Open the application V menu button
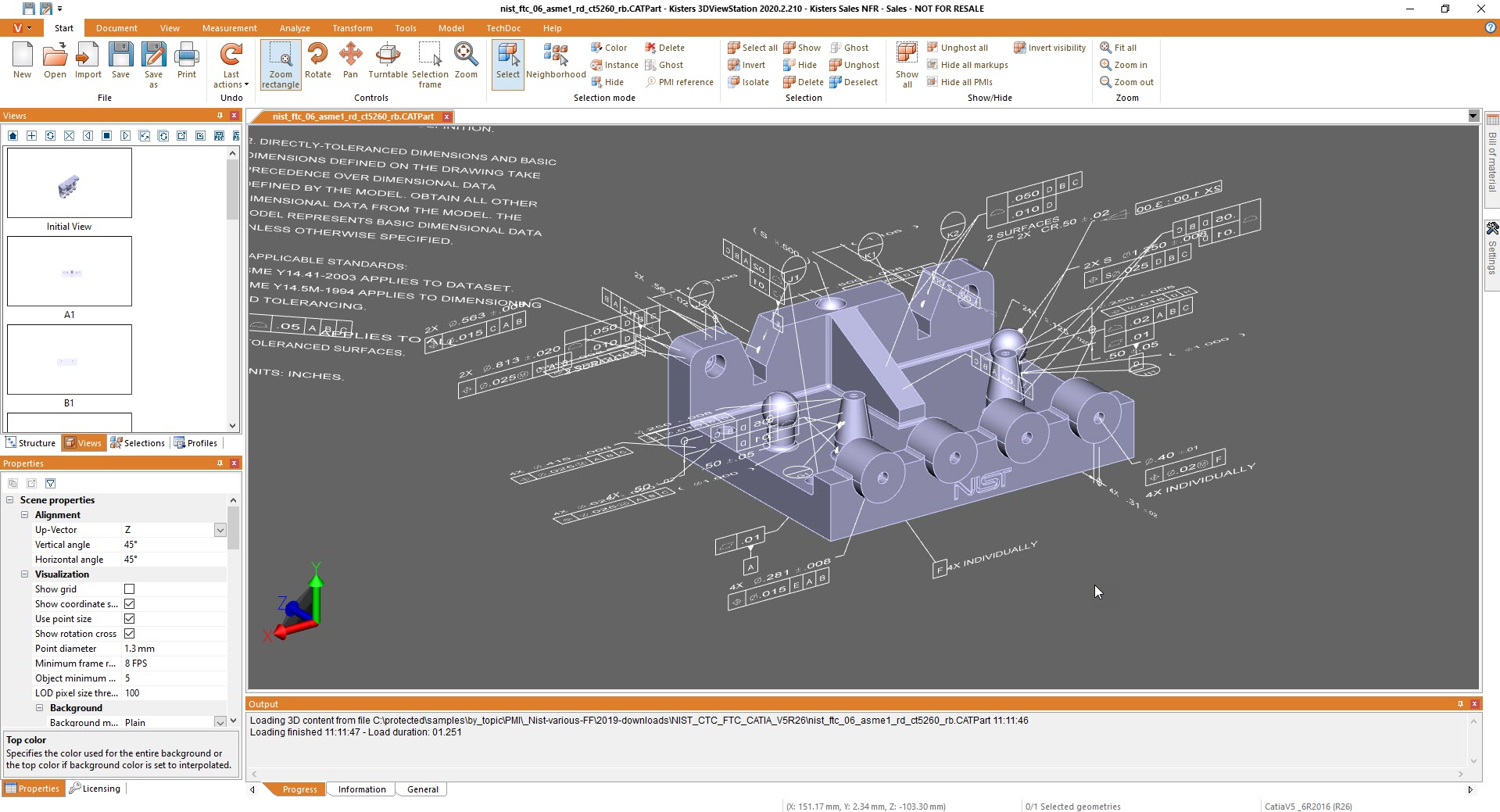 pyautogui.click(x=21, y=28)
